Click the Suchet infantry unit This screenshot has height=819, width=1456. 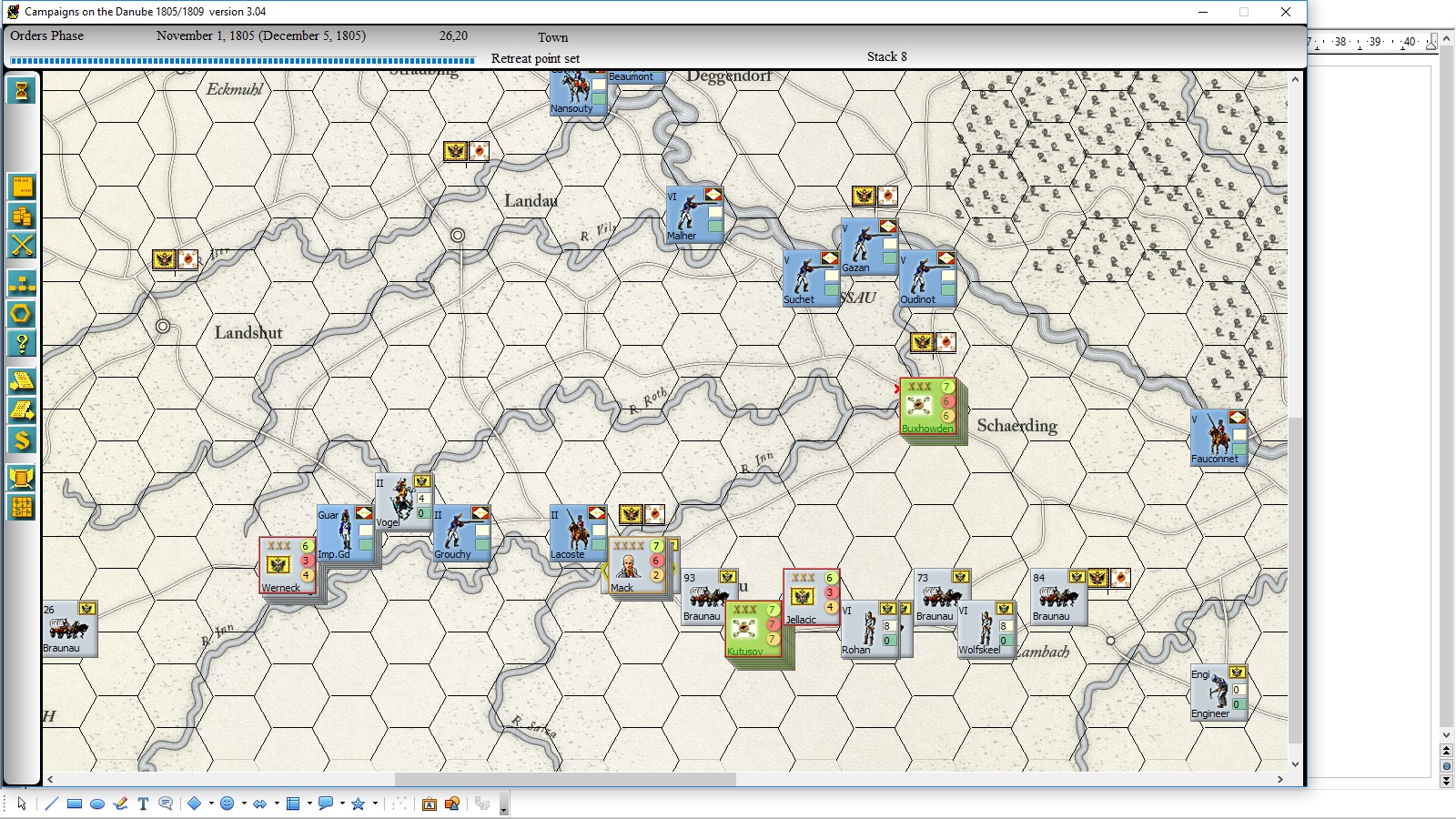tap(812, 278)
